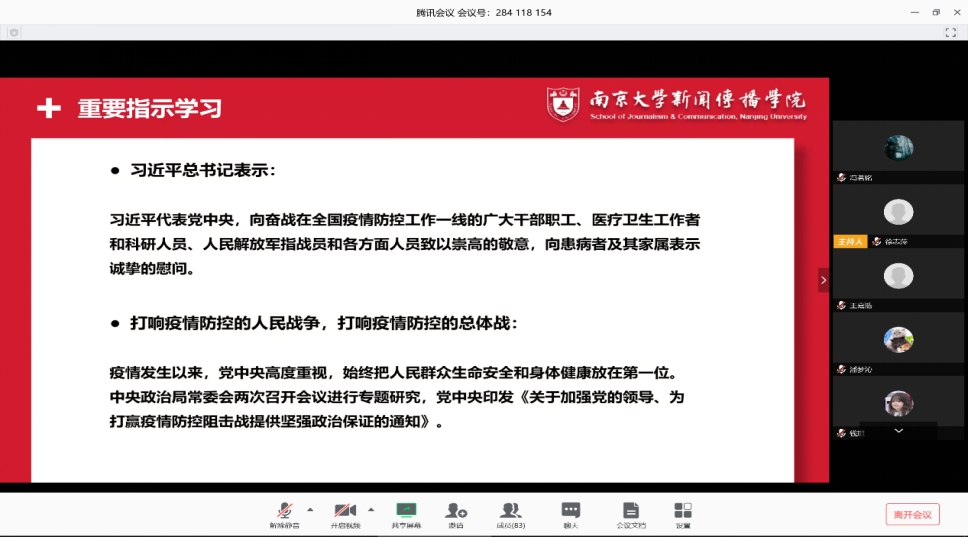Turn on the camera (开启视频)
968x538 pixels.
click(x=346, y=513)
